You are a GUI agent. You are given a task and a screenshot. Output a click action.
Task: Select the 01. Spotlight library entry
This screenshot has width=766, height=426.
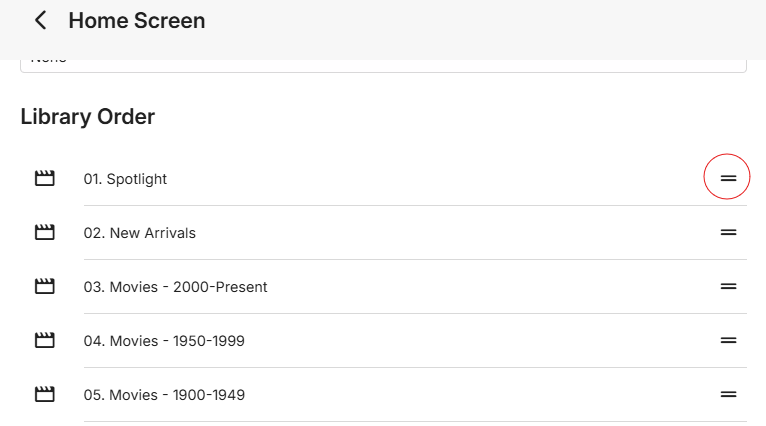125,179
